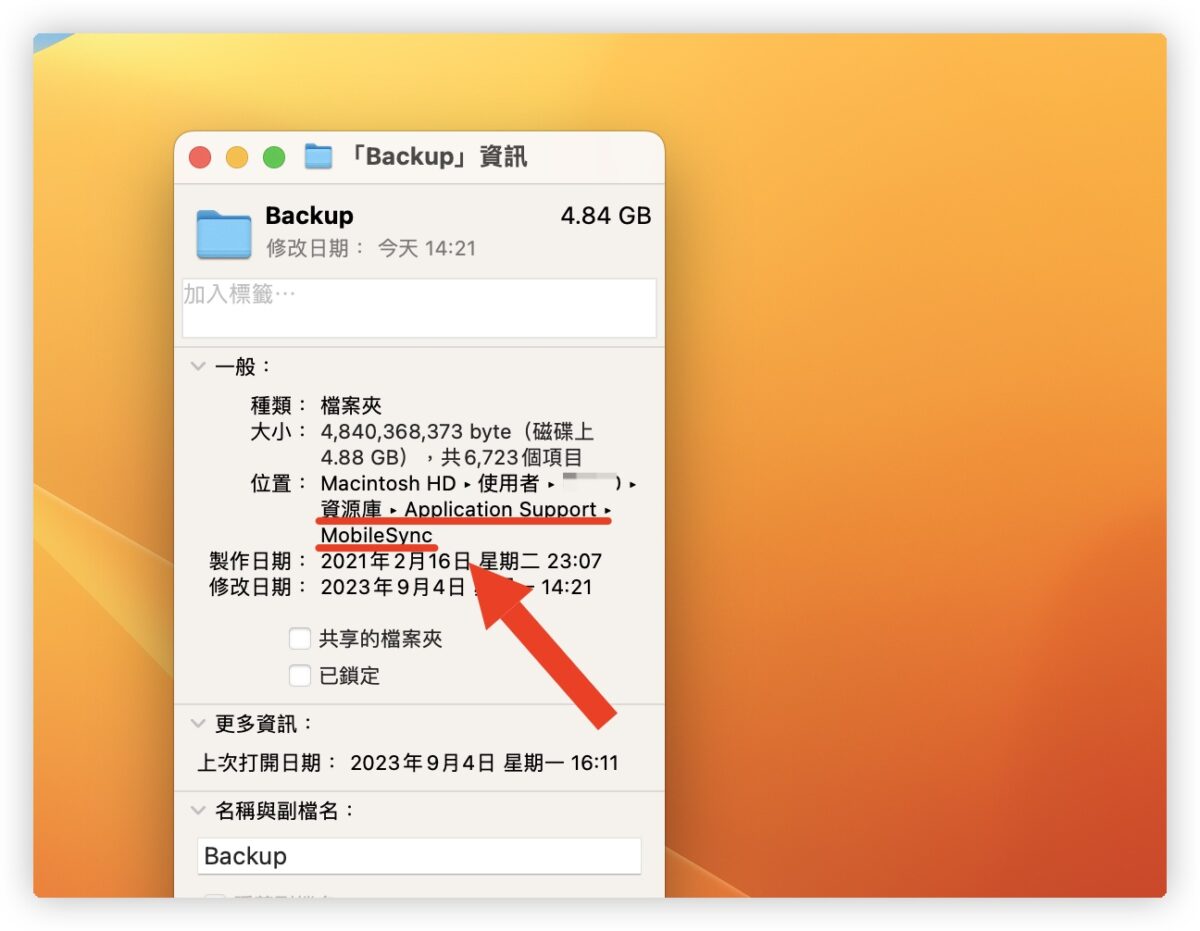1200x931 pixels.
Task: Click Application Support in the path
Action: pos(500,510)
